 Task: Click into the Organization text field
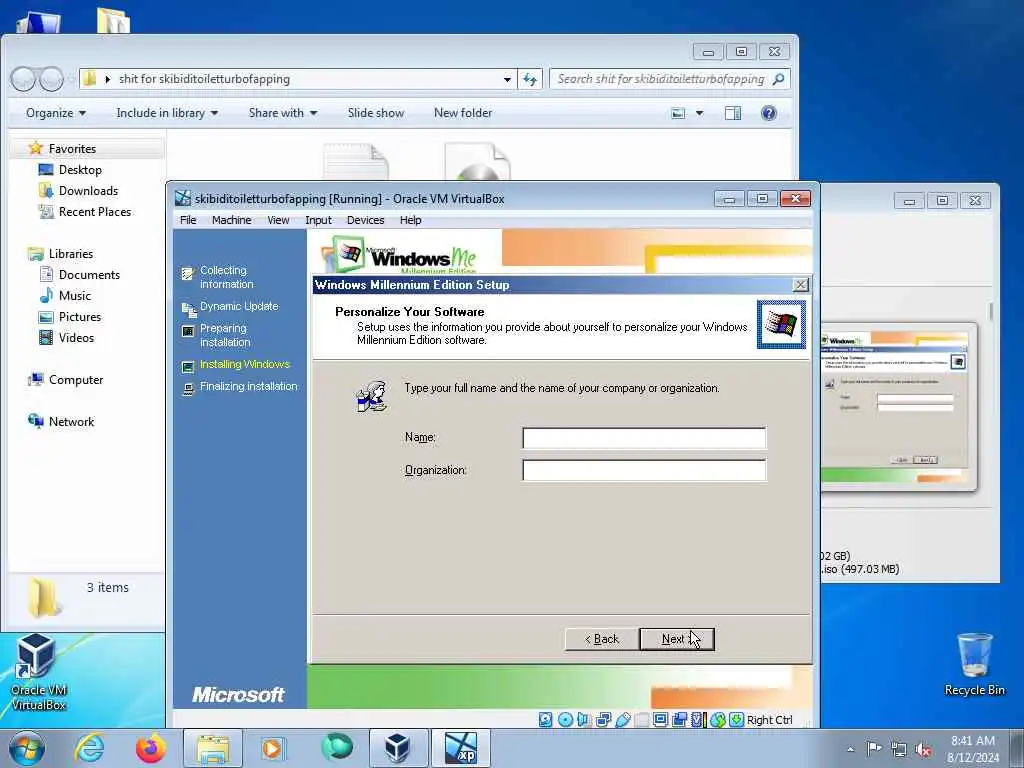pos(644,470)
